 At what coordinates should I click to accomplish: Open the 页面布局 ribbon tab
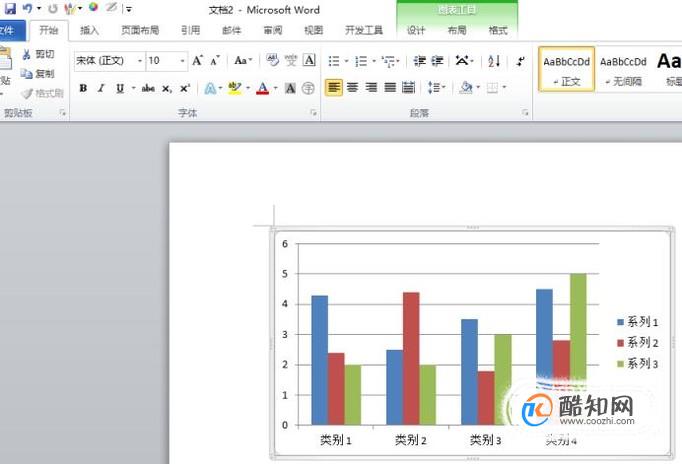coord(140,30)
